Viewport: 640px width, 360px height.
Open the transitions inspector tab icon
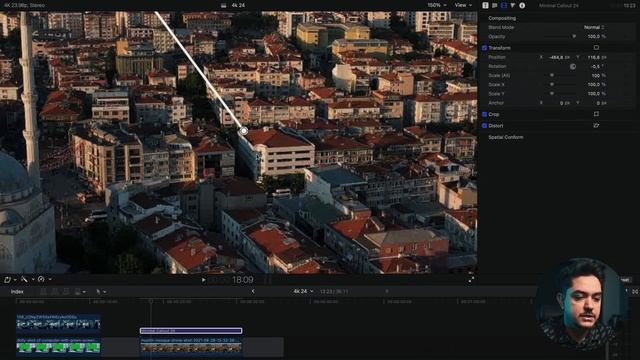pyautogui.click(x=485, y=5)
